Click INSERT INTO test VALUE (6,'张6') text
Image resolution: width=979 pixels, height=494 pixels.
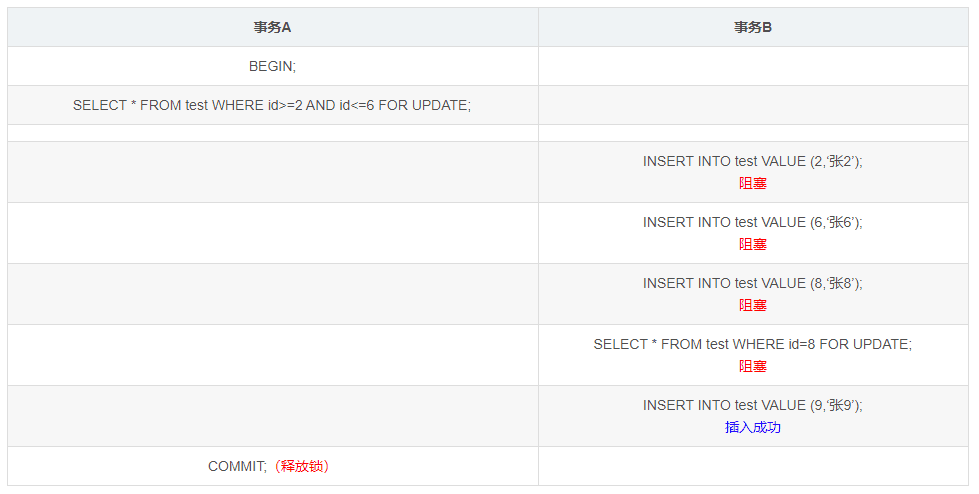[x=753, y=222]
